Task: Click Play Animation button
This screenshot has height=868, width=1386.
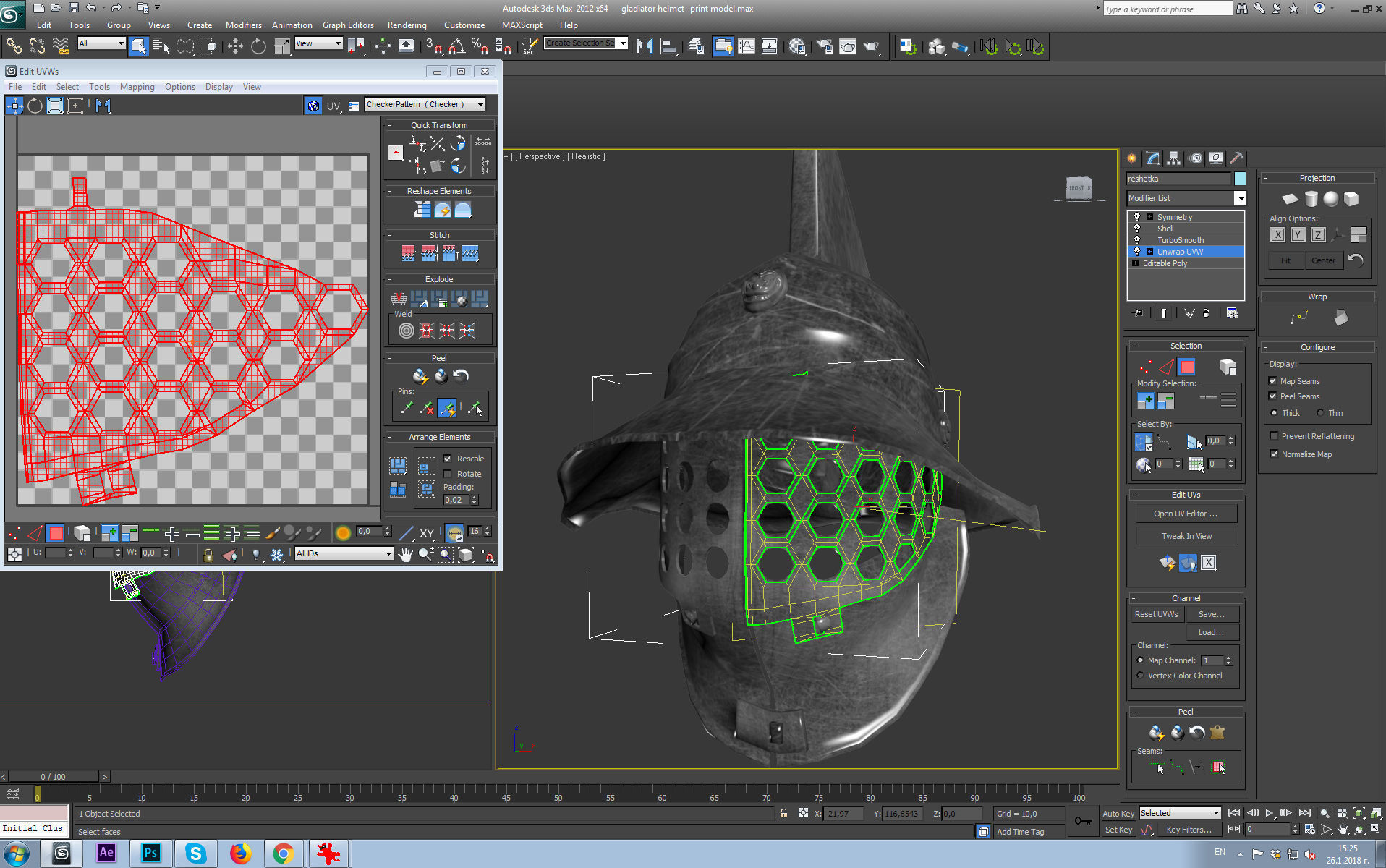Action: point(1270,814)
